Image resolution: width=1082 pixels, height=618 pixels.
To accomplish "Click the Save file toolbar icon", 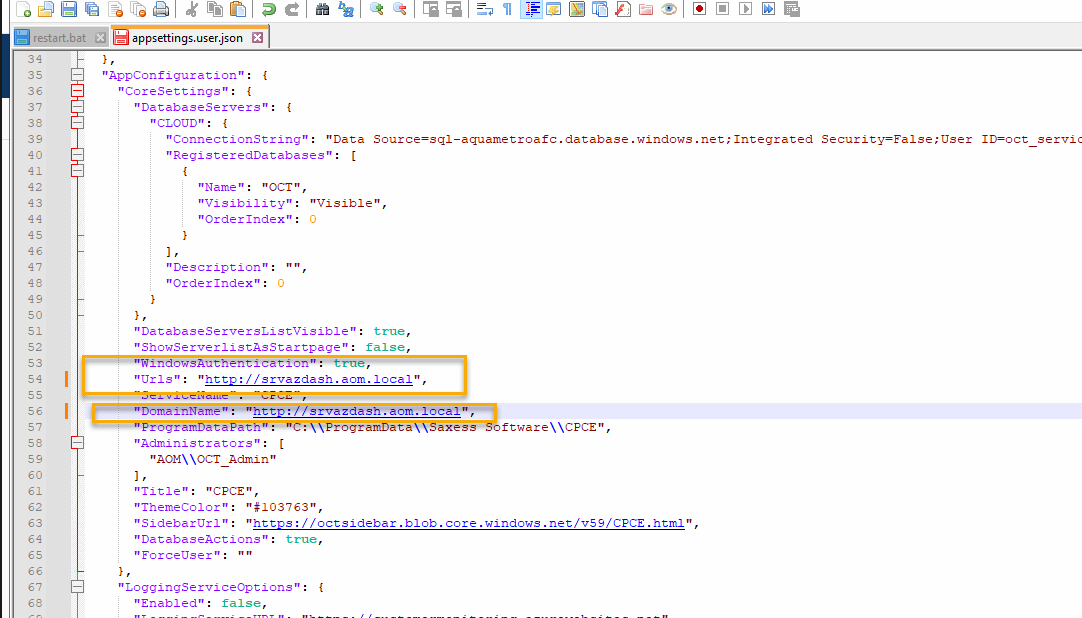I will (x=69, y=9).
